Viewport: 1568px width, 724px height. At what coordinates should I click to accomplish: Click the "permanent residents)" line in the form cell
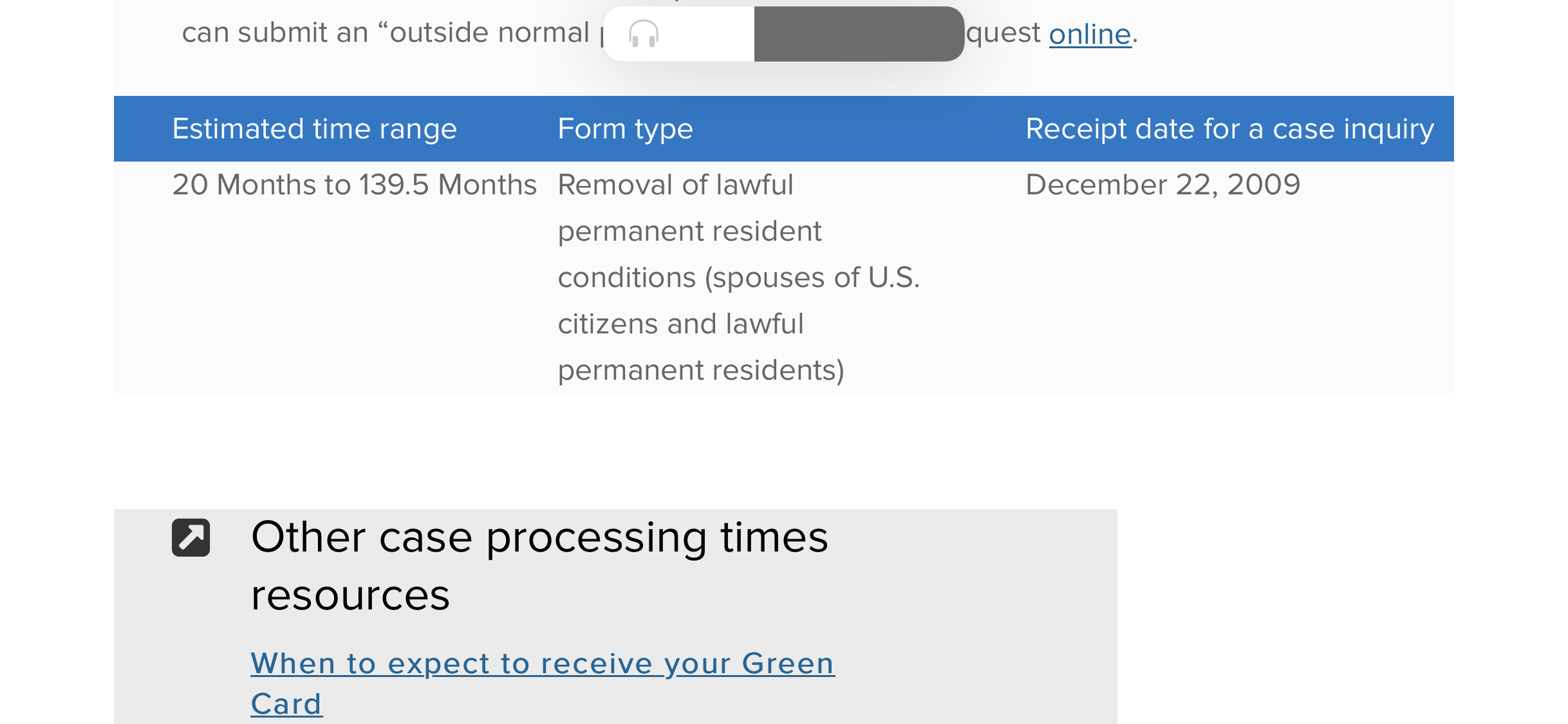coord(701,371)
